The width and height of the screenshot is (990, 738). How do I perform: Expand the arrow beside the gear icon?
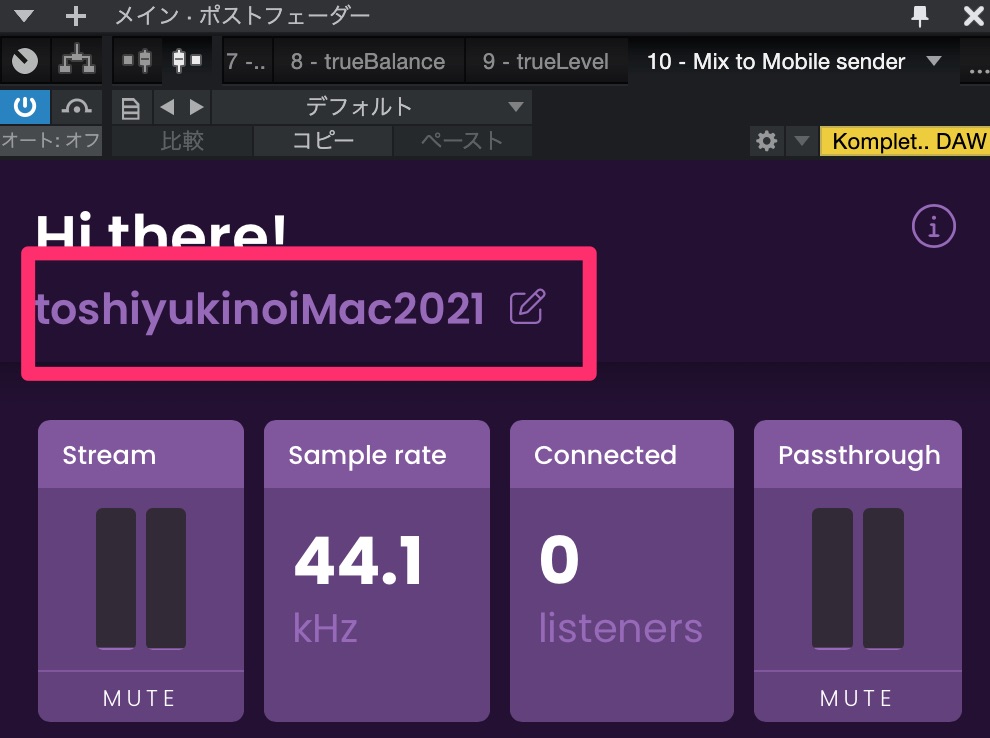point(801,141)
